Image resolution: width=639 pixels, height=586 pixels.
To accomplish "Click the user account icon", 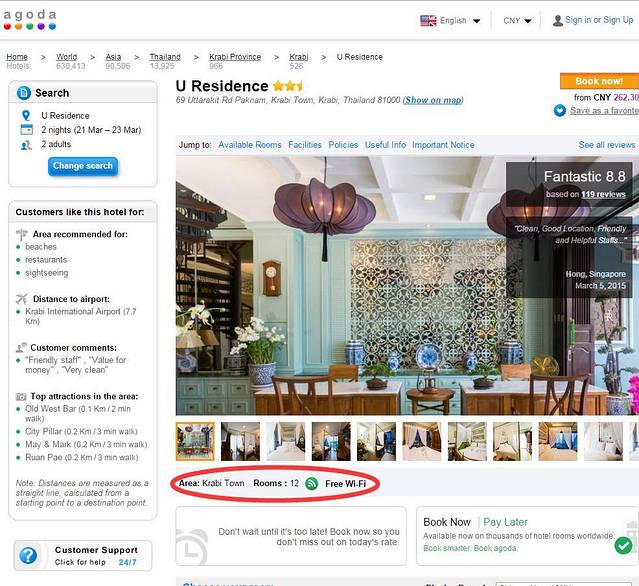I will pyautogui.click(x=556, y=20).
